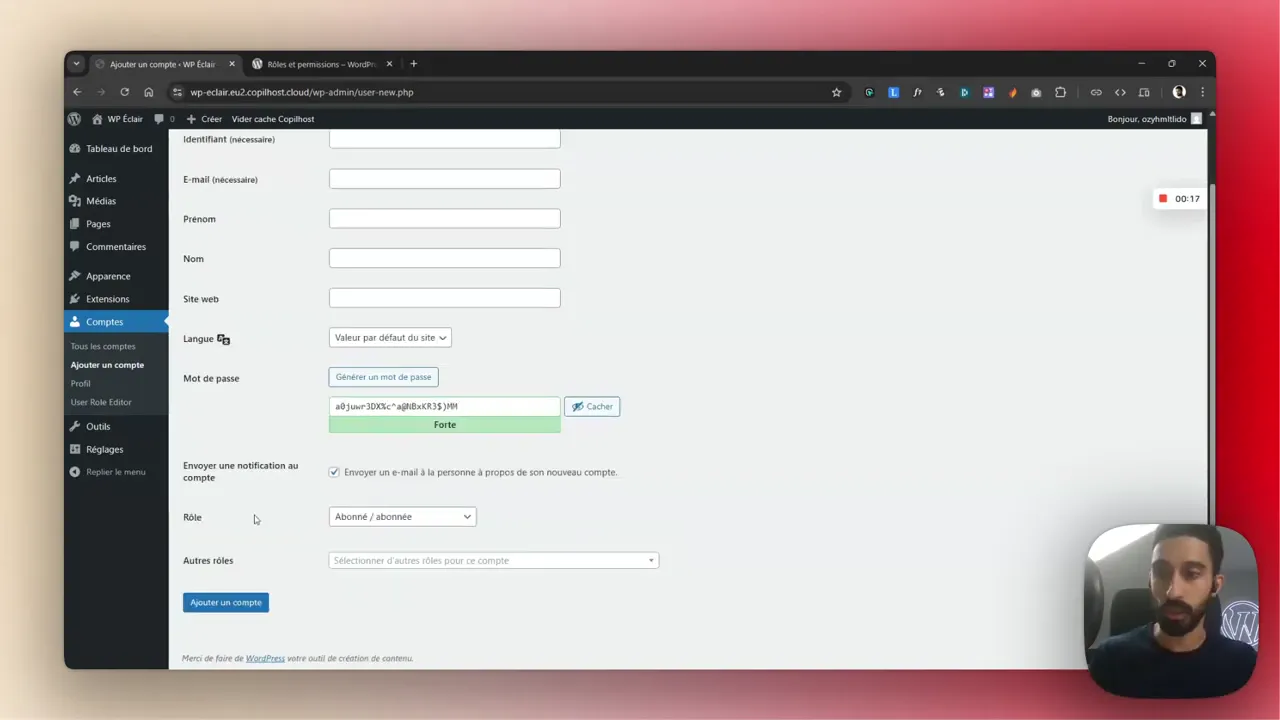The width and height of the screenshot is (1280, 720).
Task: Go to Tableau de bord
Action: [x=121, y=148]
